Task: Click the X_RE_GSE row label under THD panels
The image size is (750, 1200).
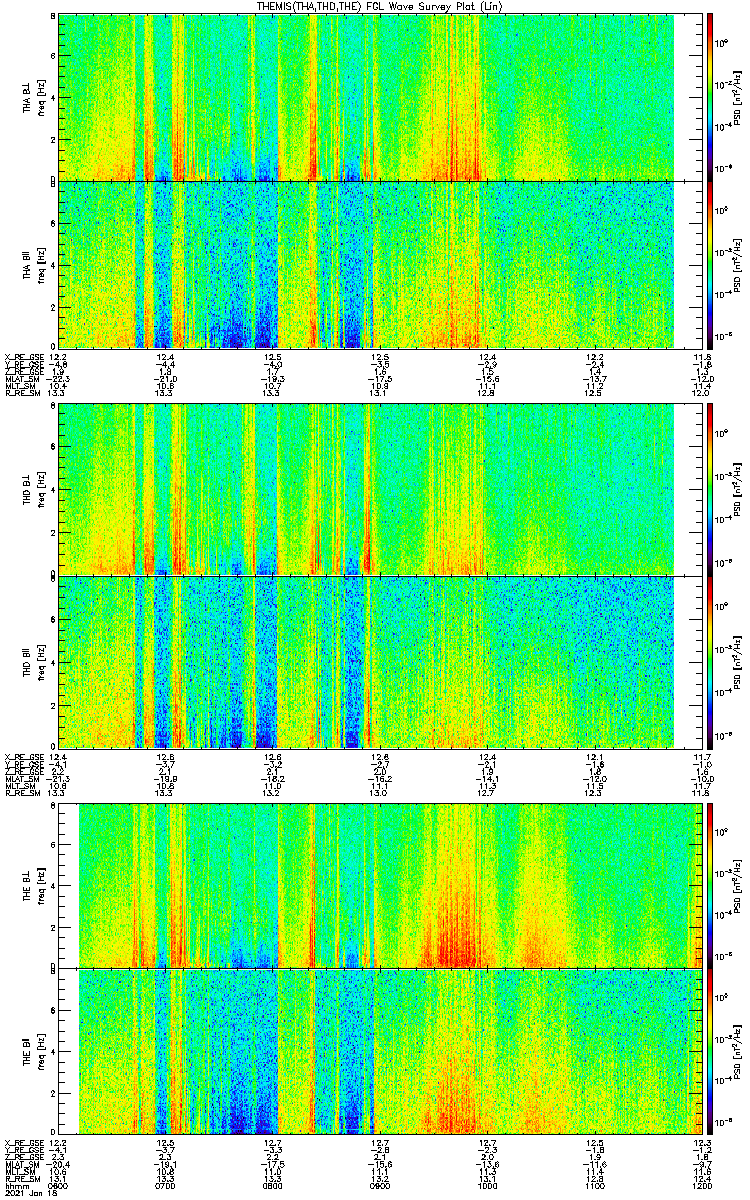Action: coord(22,757)
